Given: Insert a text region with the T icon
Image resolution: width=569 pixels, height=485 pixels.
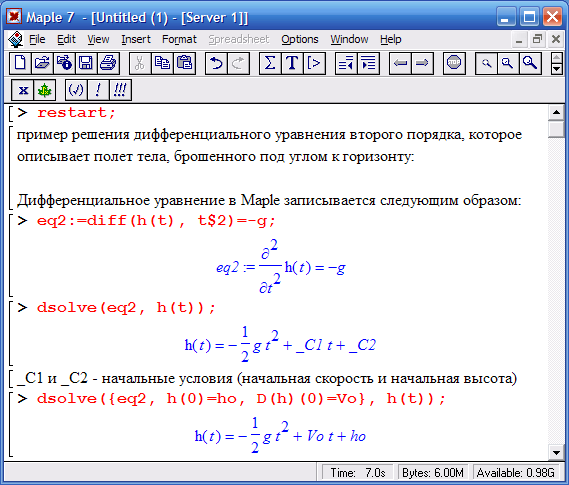Looking at the screenshot, I should (292, 63).
